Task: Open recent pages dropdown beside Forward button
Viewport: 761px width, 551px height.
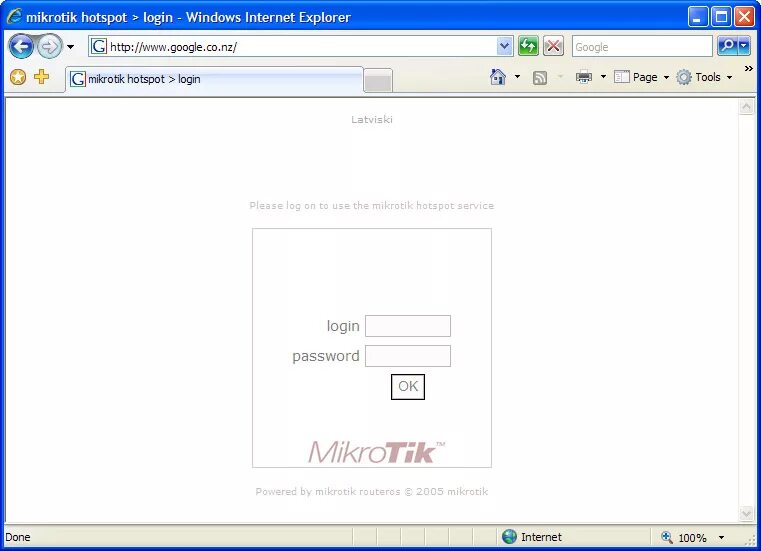Action: 71,47
